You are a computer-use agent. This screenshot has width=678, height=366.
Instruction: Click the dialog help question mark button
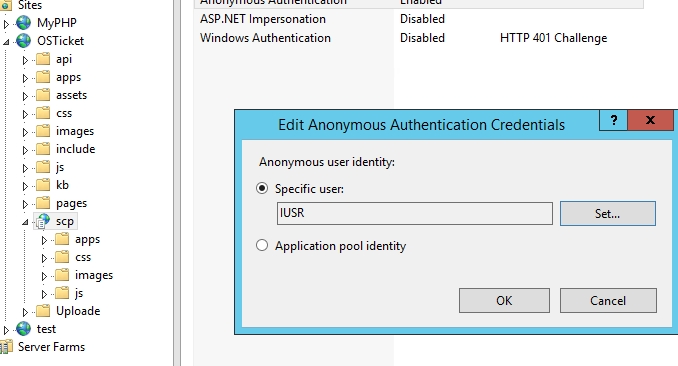click(x=613, y=120)
